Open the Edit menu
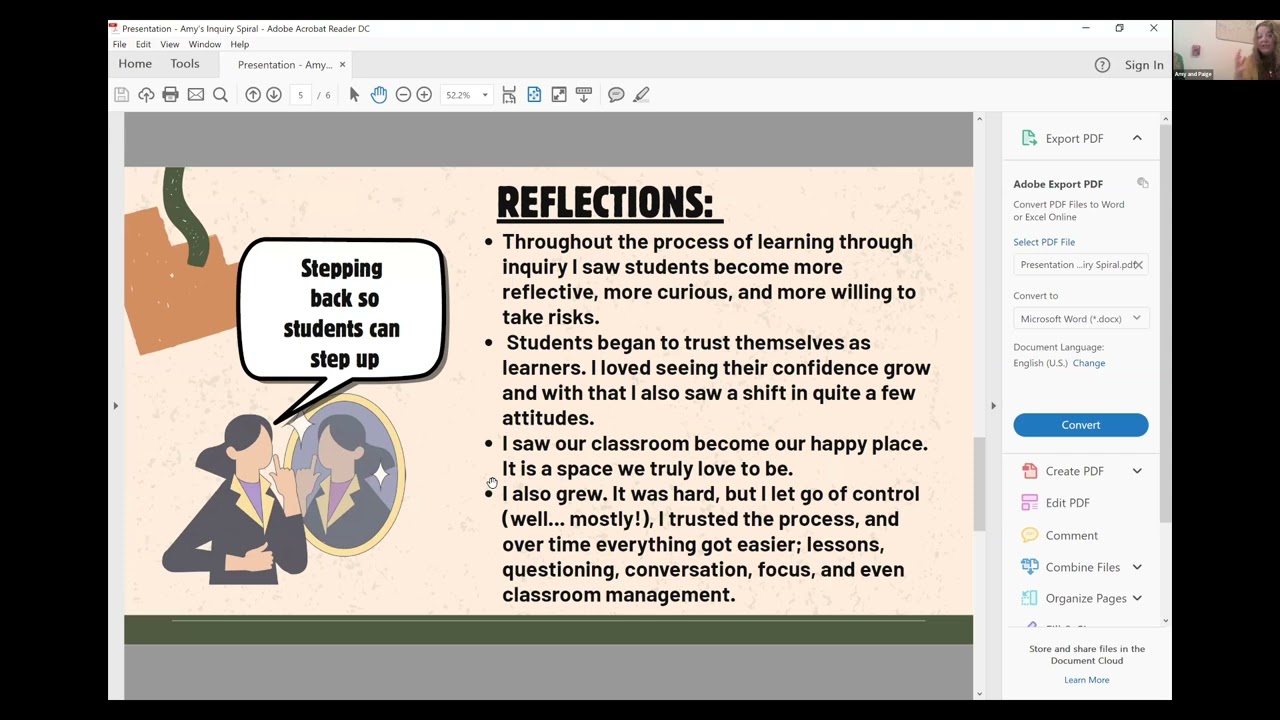The height and width of the screenshot is (720, 1280). click(144, 45)
